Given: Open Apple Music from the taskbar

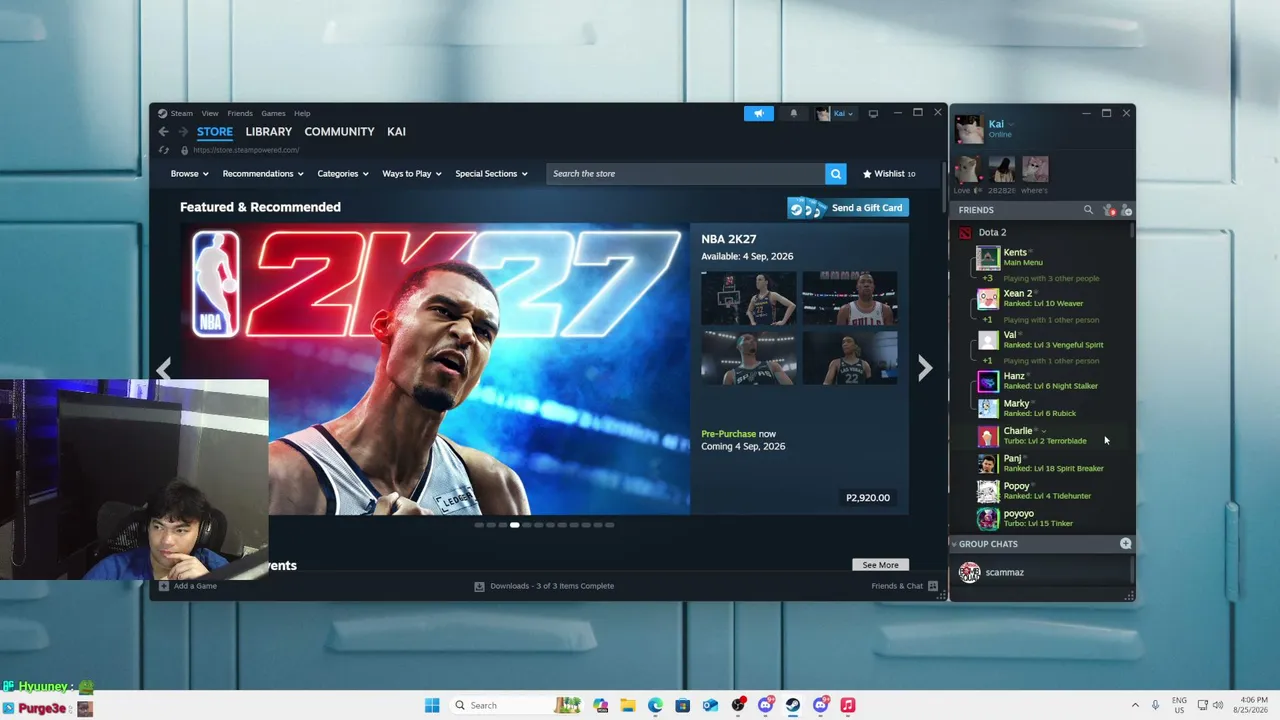Looking at the screenshot, I should click(x=848, y=705).
